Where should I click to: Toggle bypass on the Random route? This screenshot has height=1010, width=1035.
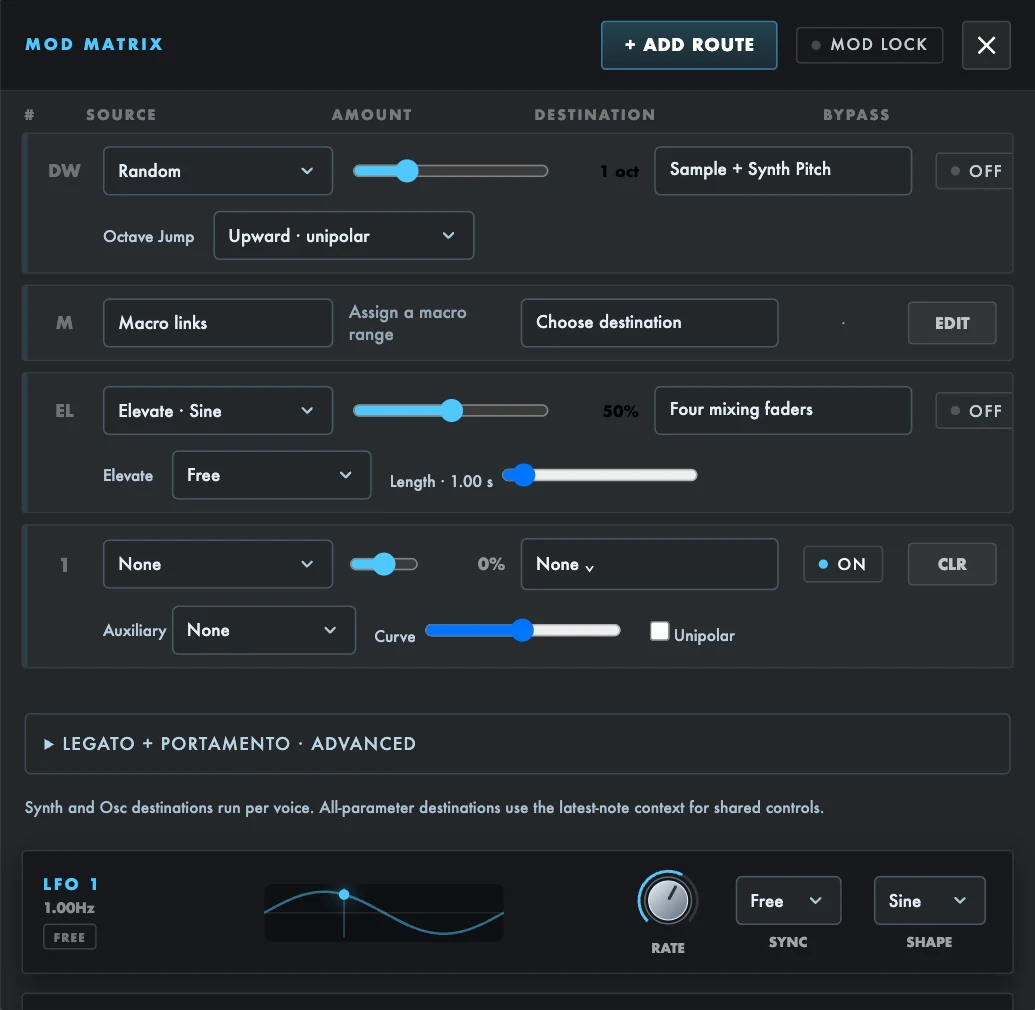click(x=974, y=171)
